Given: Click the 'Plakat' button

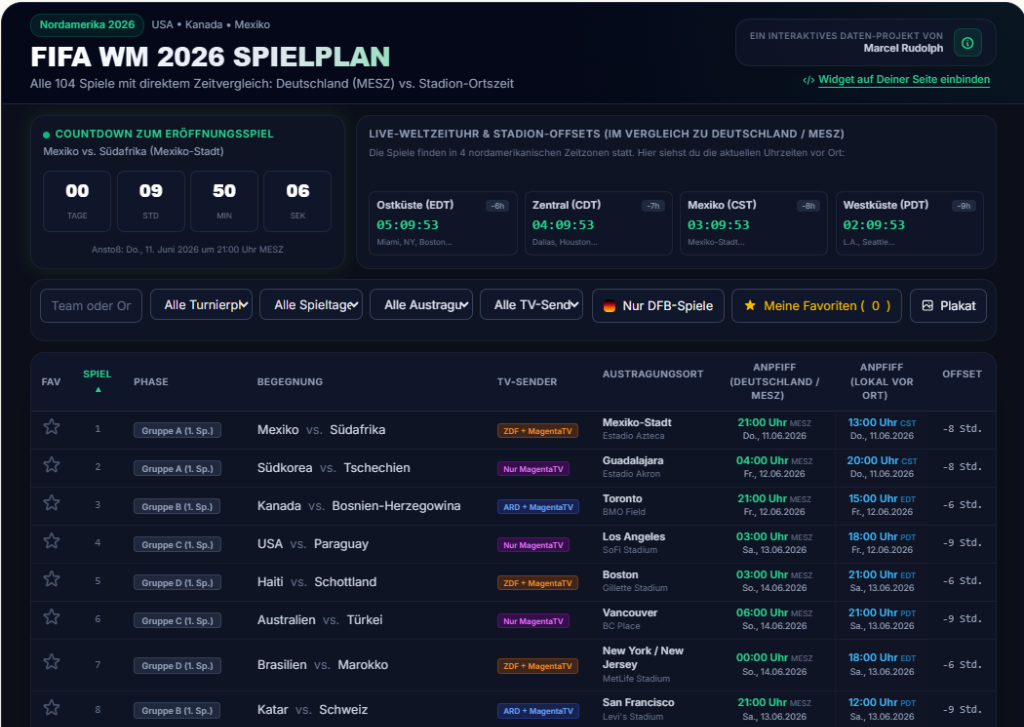Looking at the screenshot, I should pyautogui.click(x=948, y=306).
